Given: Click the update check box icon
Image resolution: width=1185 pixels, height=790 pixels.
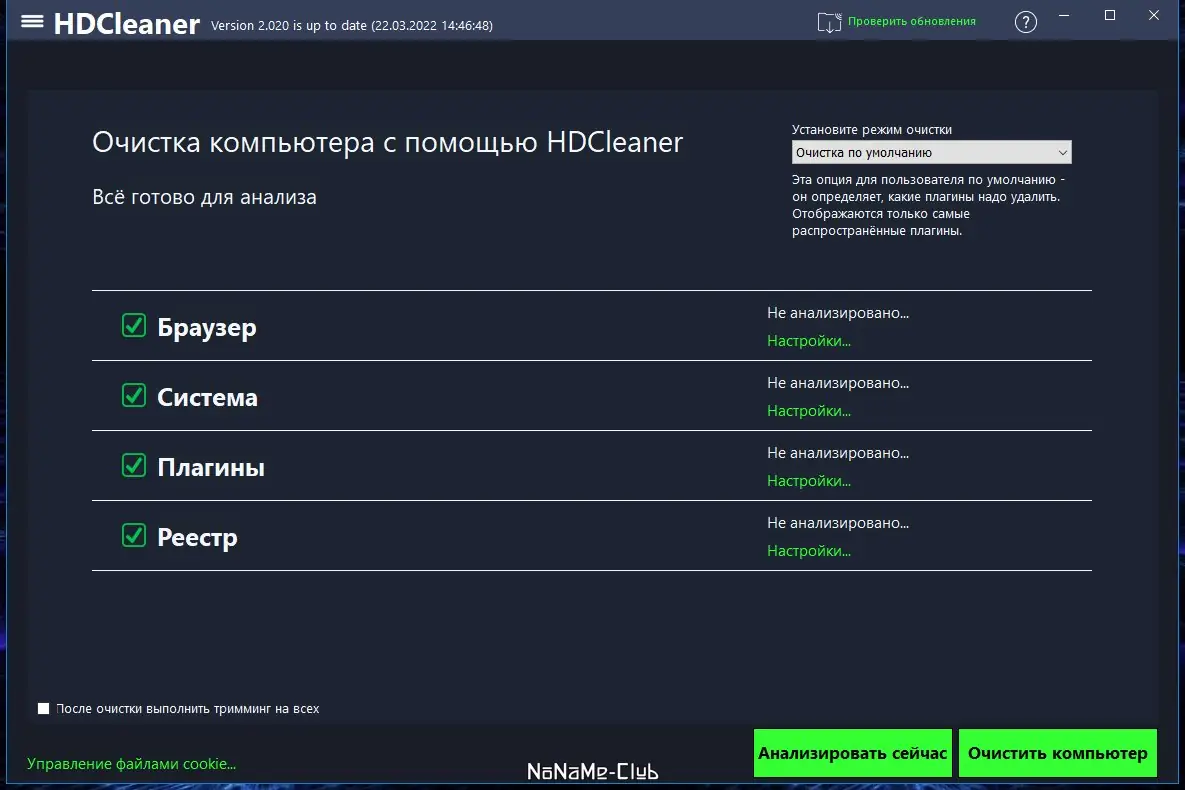Looking at the screenshot, I should tap(829, 20).
